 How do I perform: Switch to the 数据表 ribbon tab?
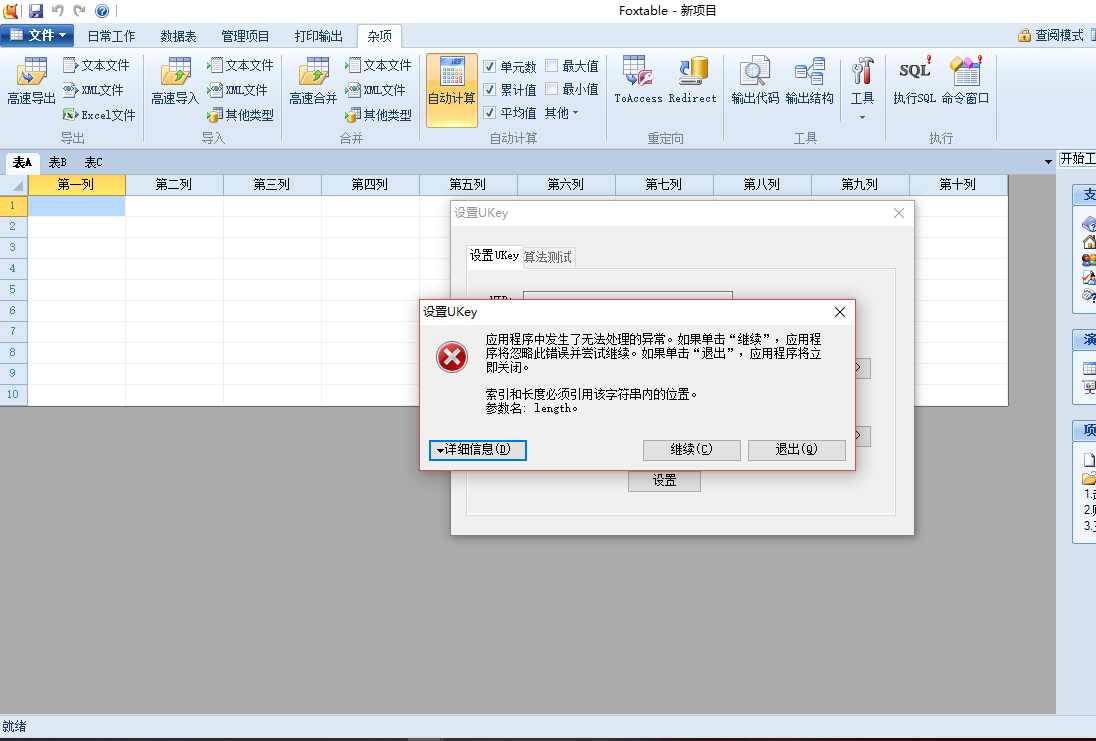pyautogui.click(x=178, y=36)
